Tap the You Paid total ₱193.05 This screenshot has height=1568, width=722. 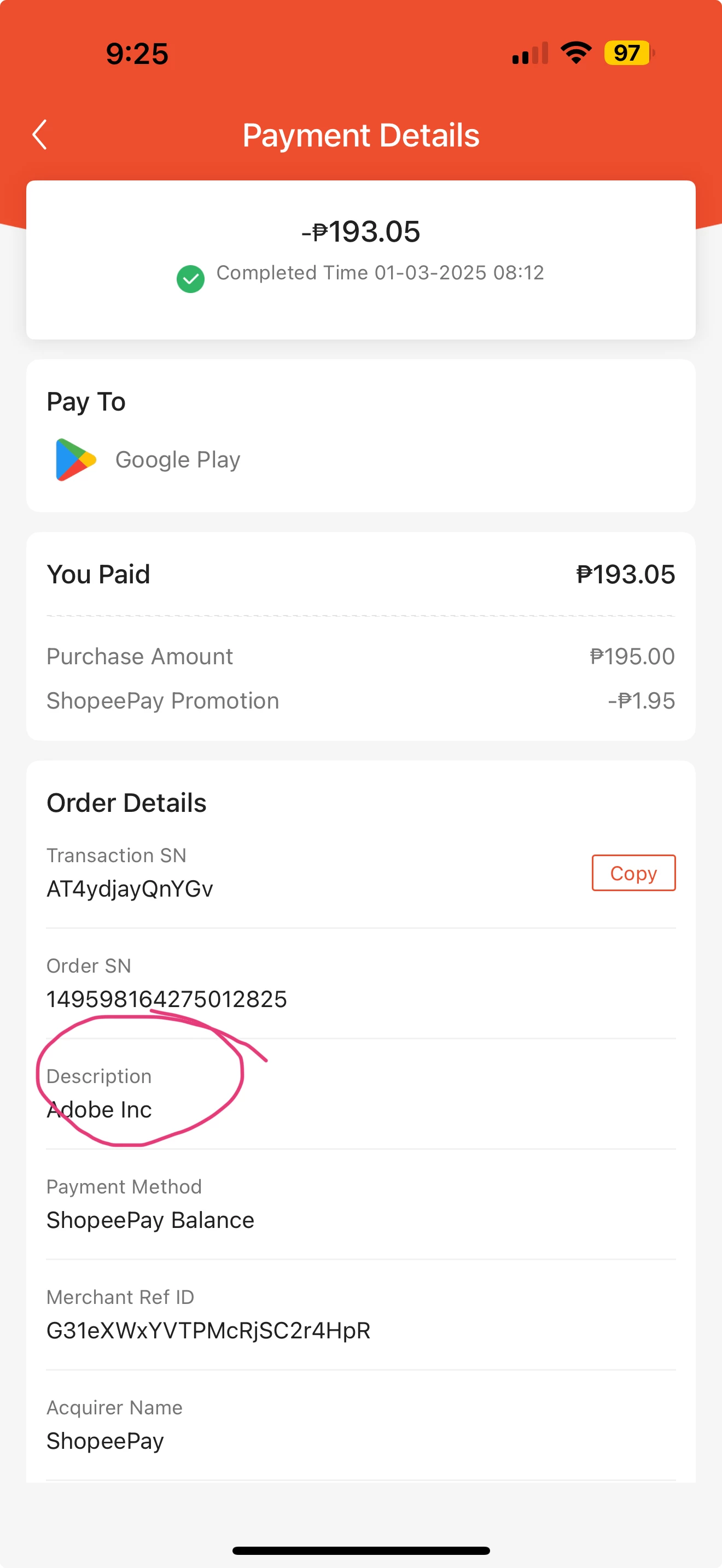(x=626, y=574)
